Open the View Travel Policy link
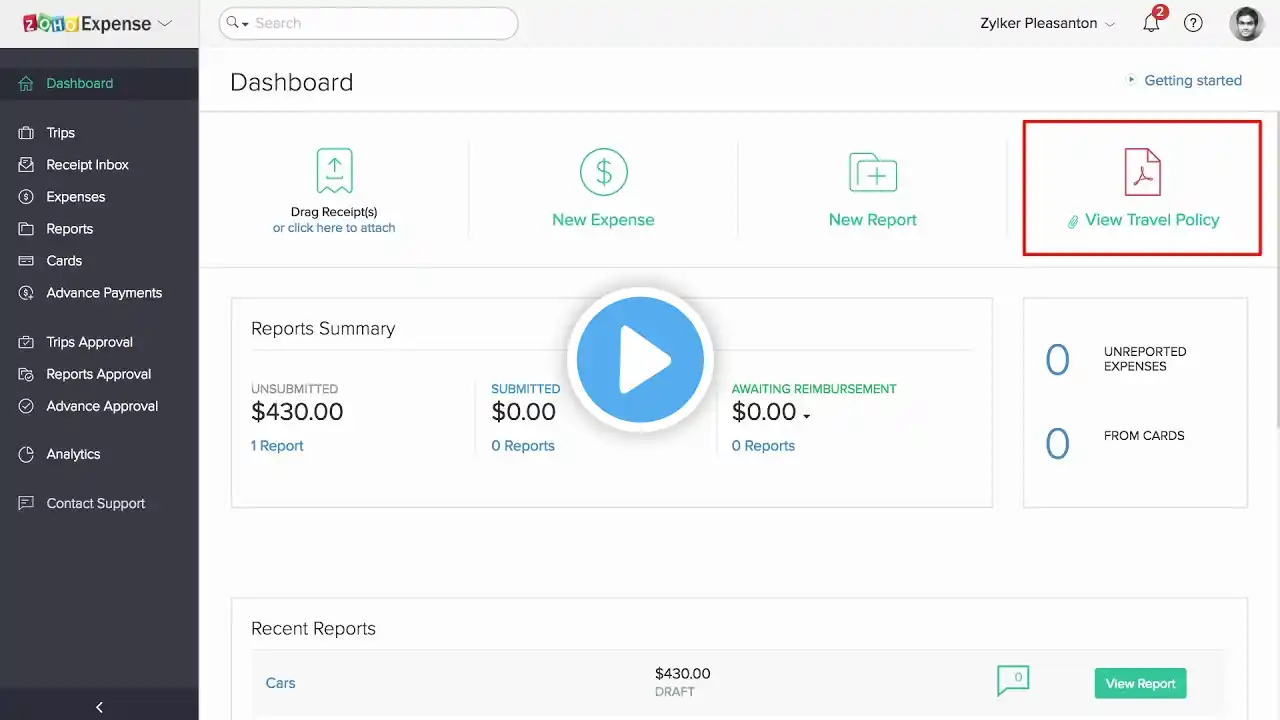Image resolution: width=1280 pixels, height=720 pixels. pos(1152,220)
